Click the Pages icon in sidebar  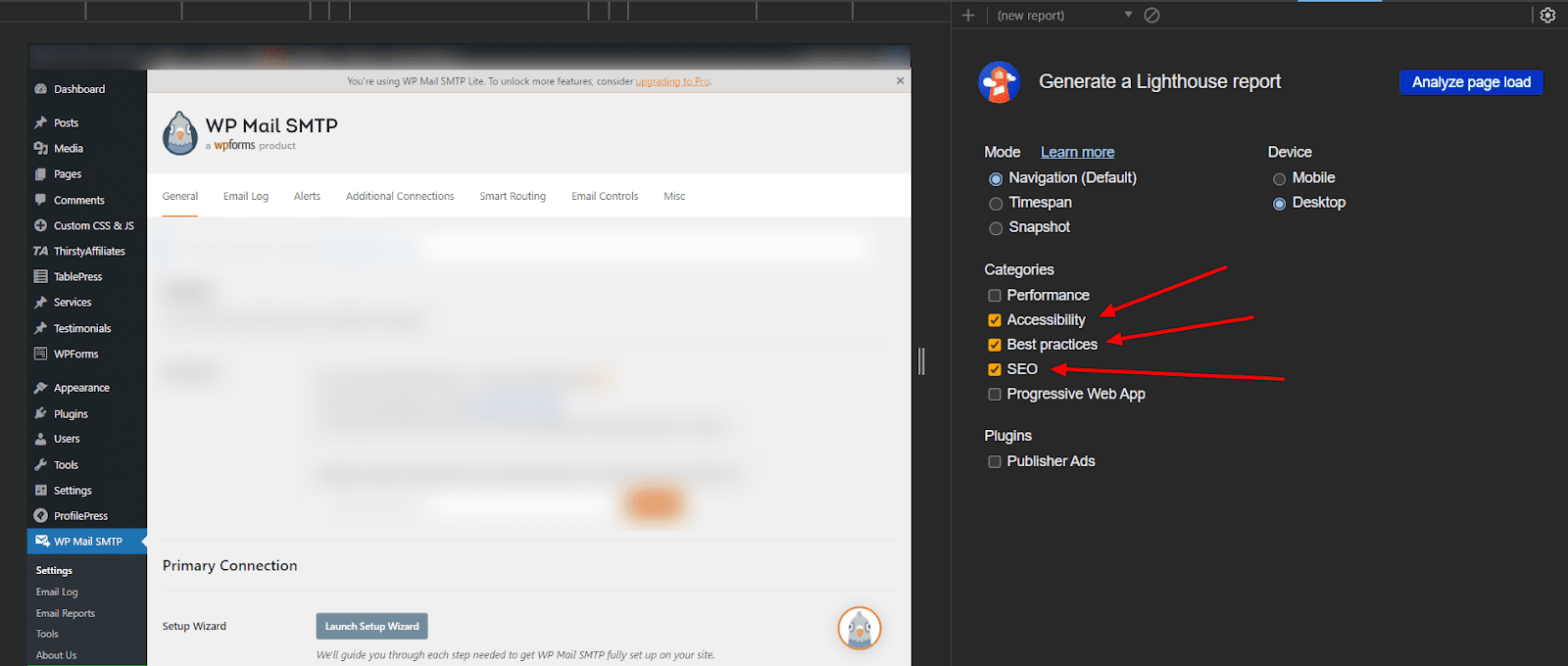tap(40, 174)
